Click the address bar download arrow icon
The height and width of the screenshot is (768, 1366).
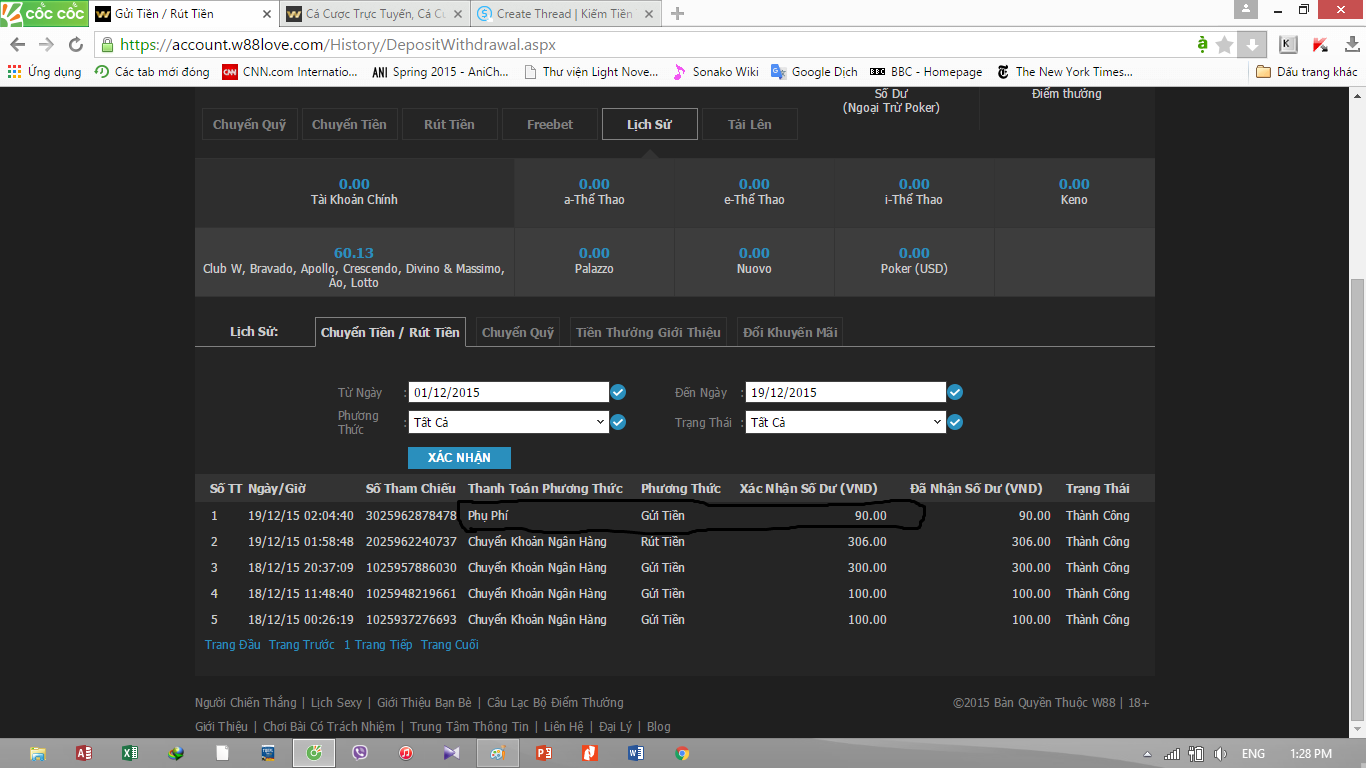pyautogui.click(x=1251, y=45)
